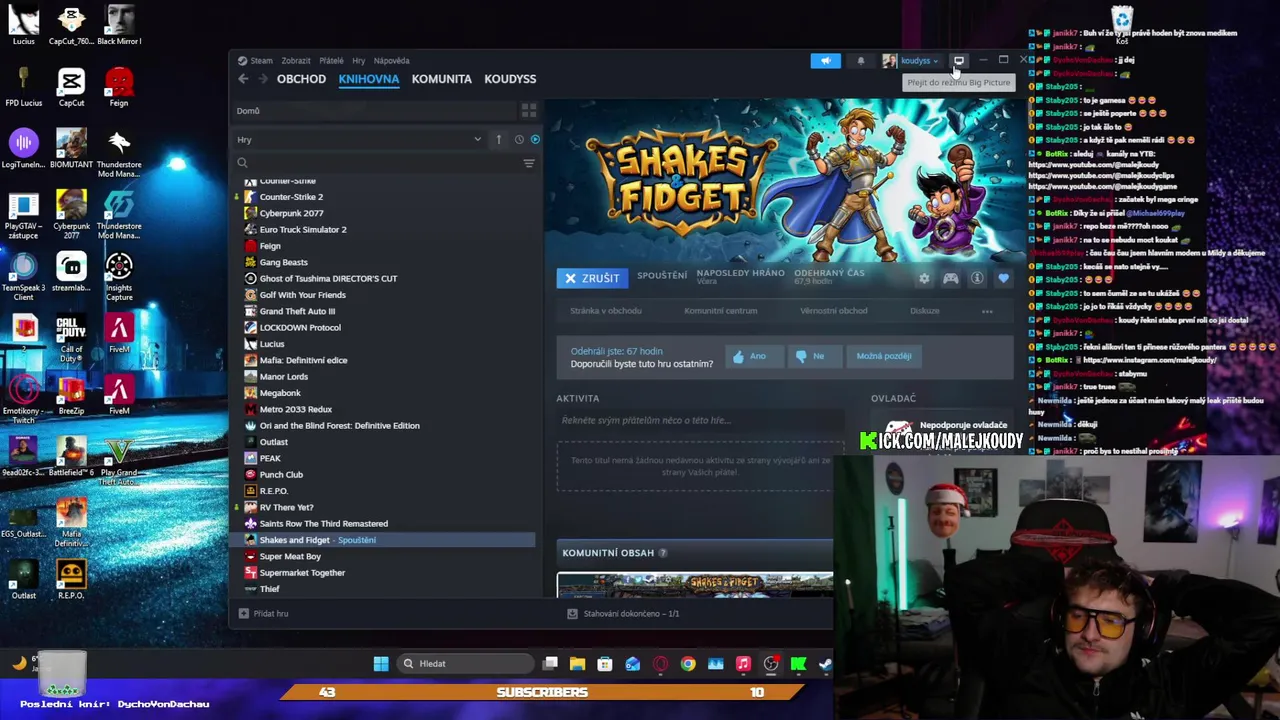Click the library search magnifier

[242, 163]
